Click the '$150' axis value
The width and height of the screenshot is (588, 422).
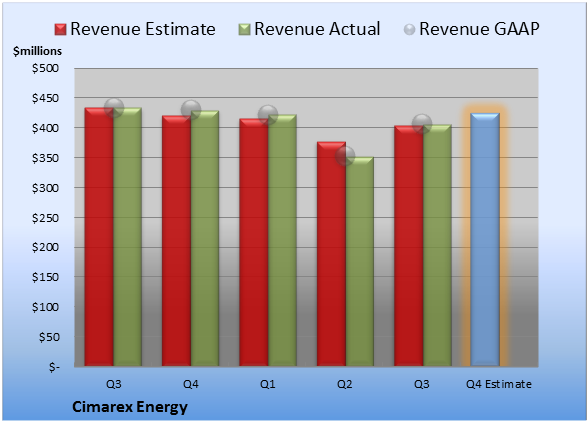pyautogui.click(x=45, y=277)
